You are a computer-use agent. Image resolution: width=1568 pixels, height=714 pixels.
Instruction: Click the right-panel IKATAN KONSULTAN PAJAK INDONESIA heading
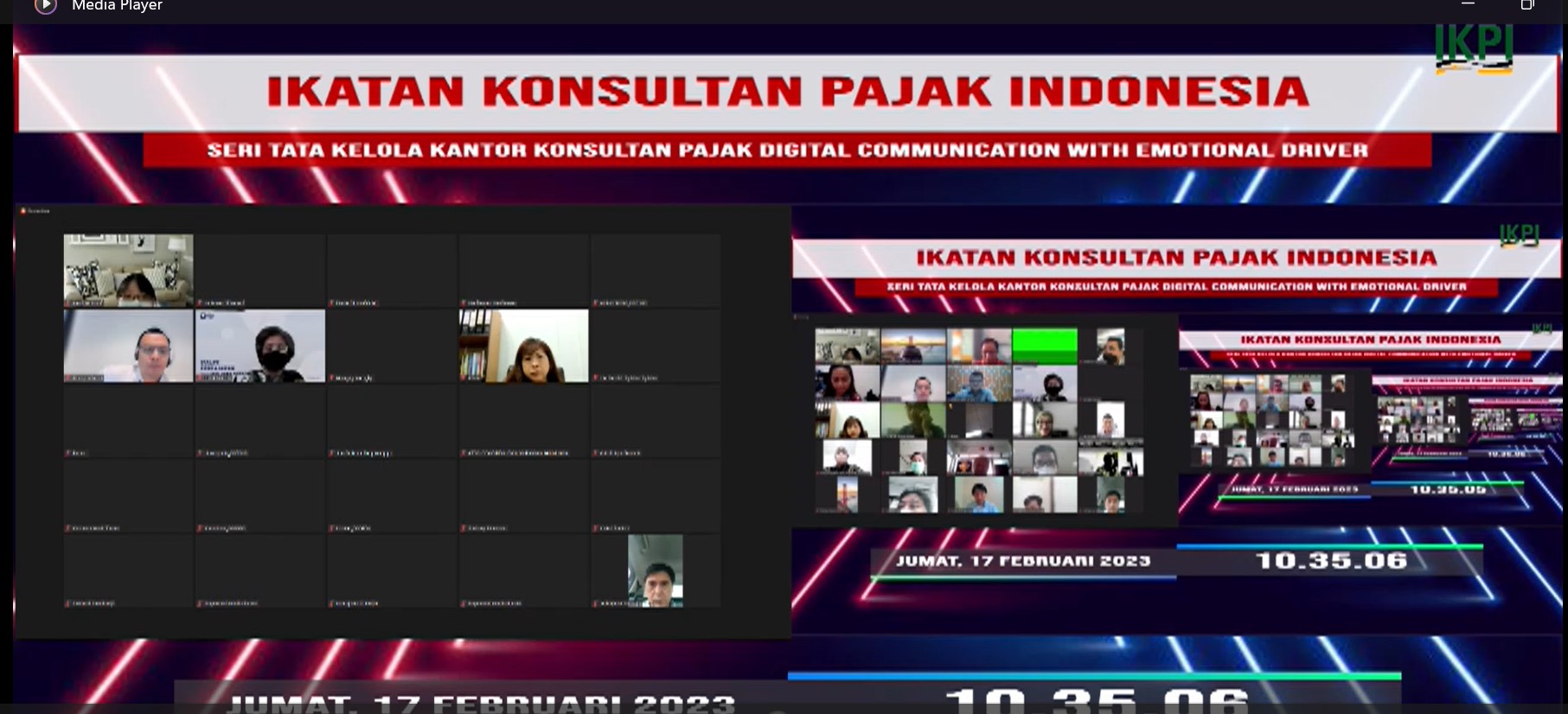pyautogui.click(x=1176, y=258)
